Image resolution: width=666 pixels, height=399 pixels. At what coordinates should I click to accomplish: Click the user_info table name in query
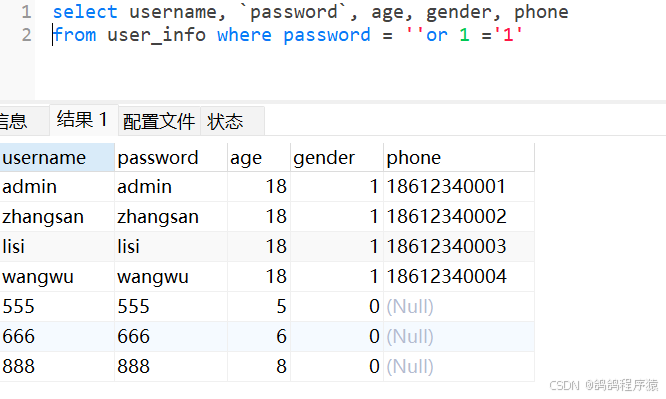(x=156, y=35)
